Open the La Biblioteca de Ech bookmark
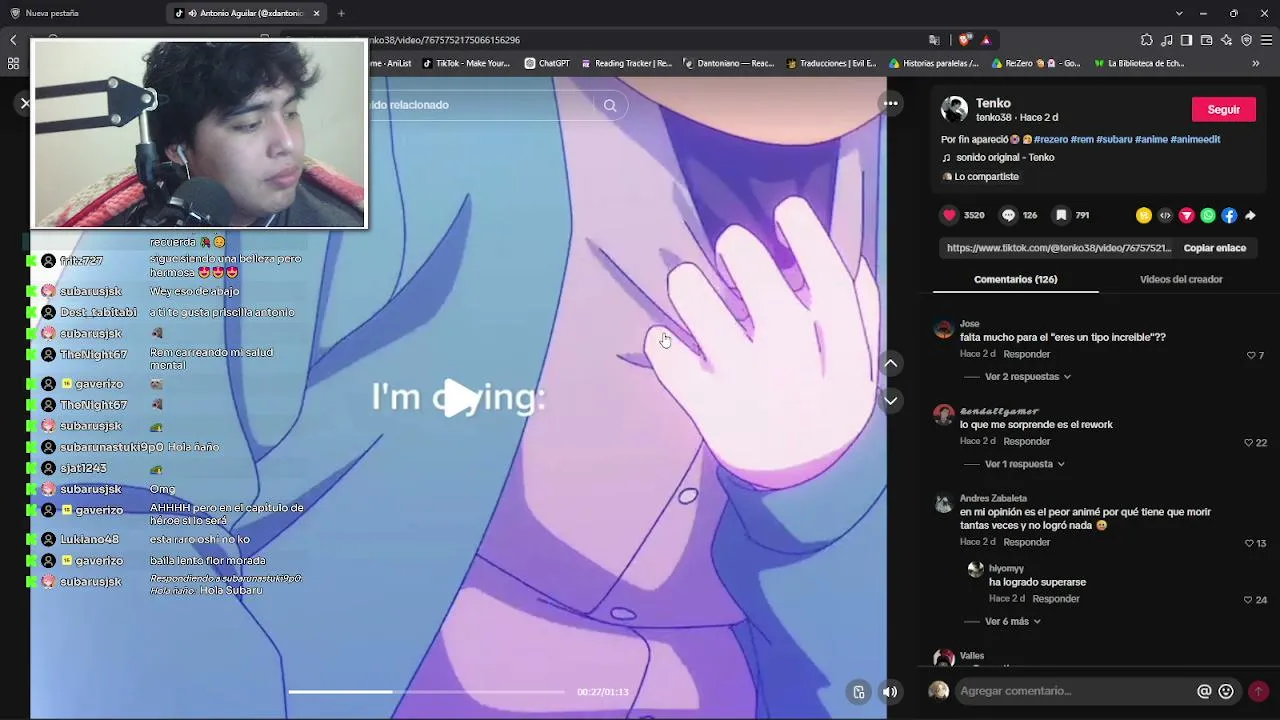This screenshot has width=1280, height=720. coord(1139,63)
